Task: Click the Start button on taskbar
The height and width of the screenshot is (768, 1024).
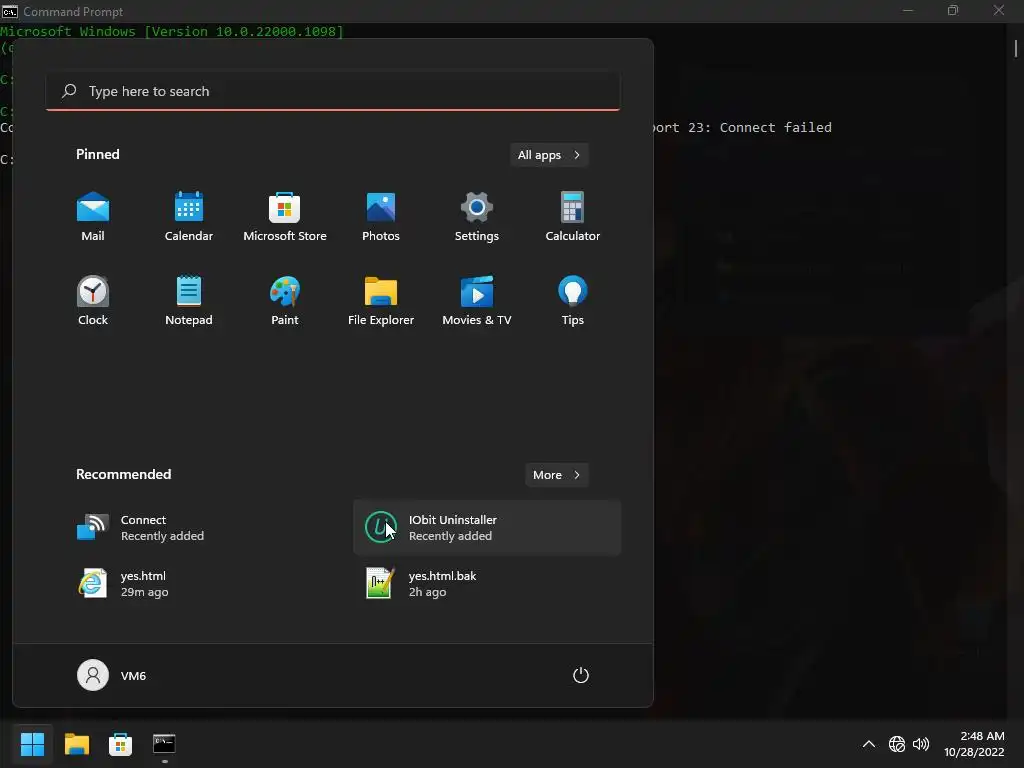Action: [x=32, y=744]
